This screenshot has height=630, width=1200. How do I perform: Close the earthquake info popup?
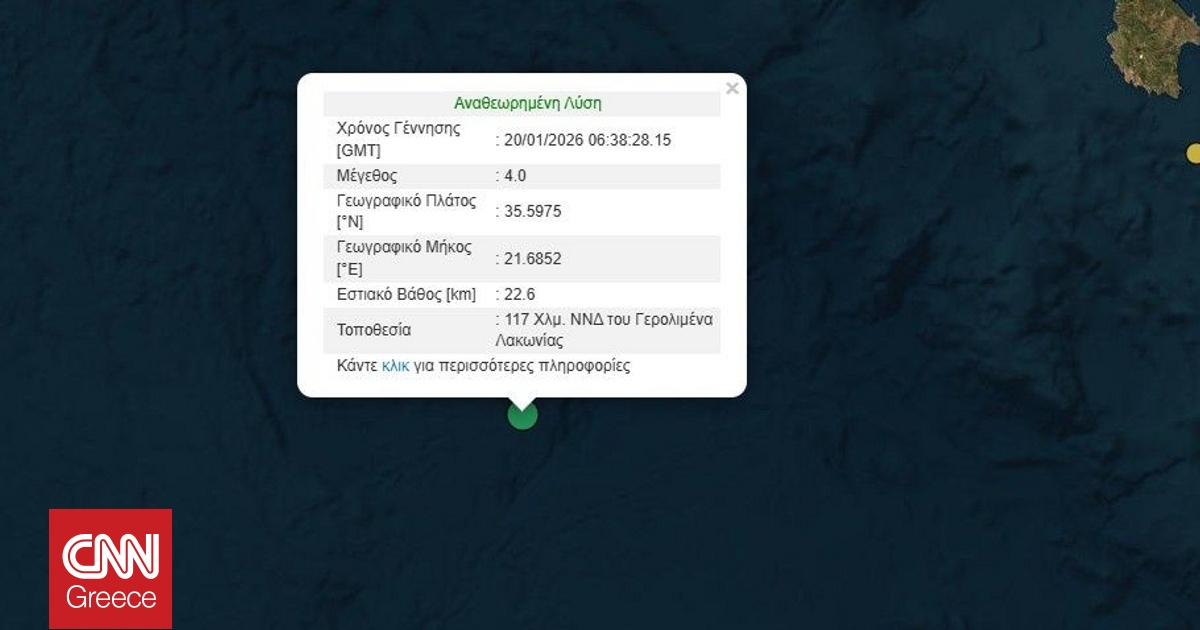[732, 89]
